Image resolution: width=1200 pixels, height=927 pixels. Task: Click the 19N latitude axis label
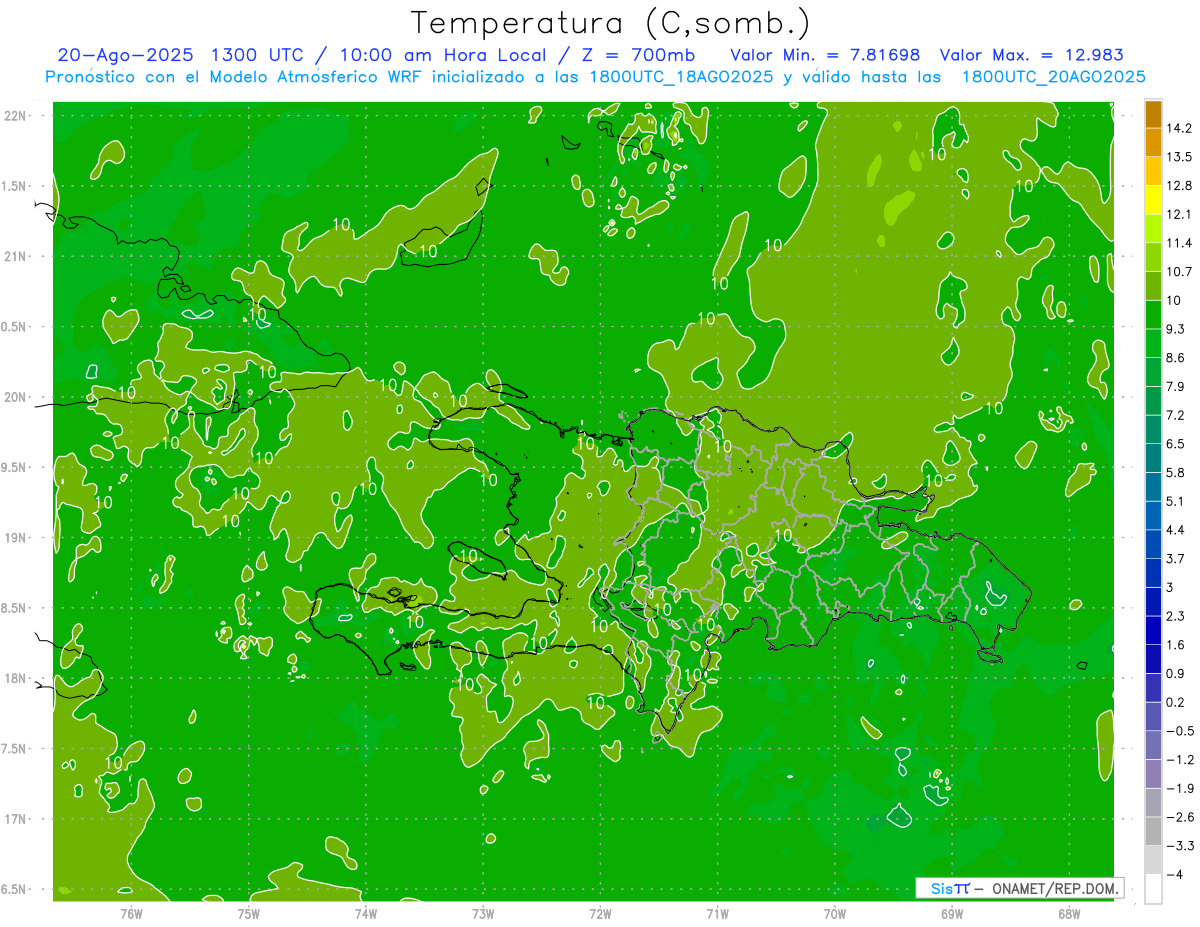16,538
